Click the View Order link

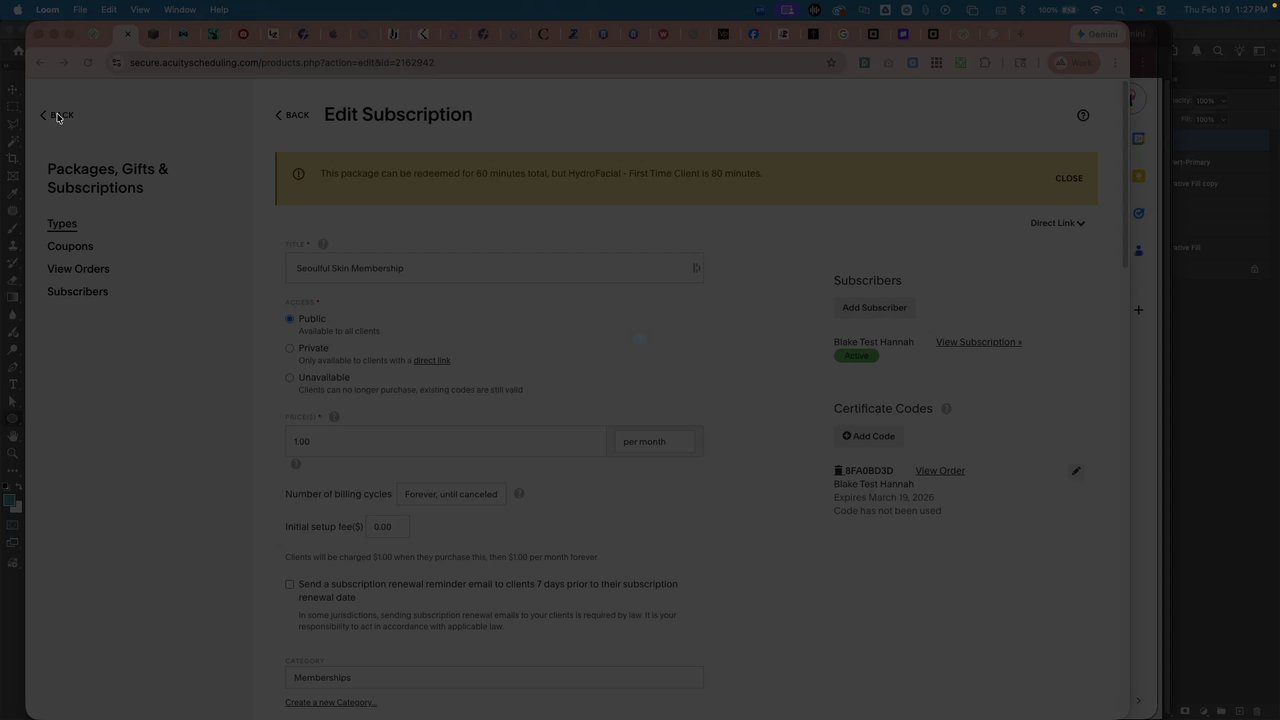[940, 471]
